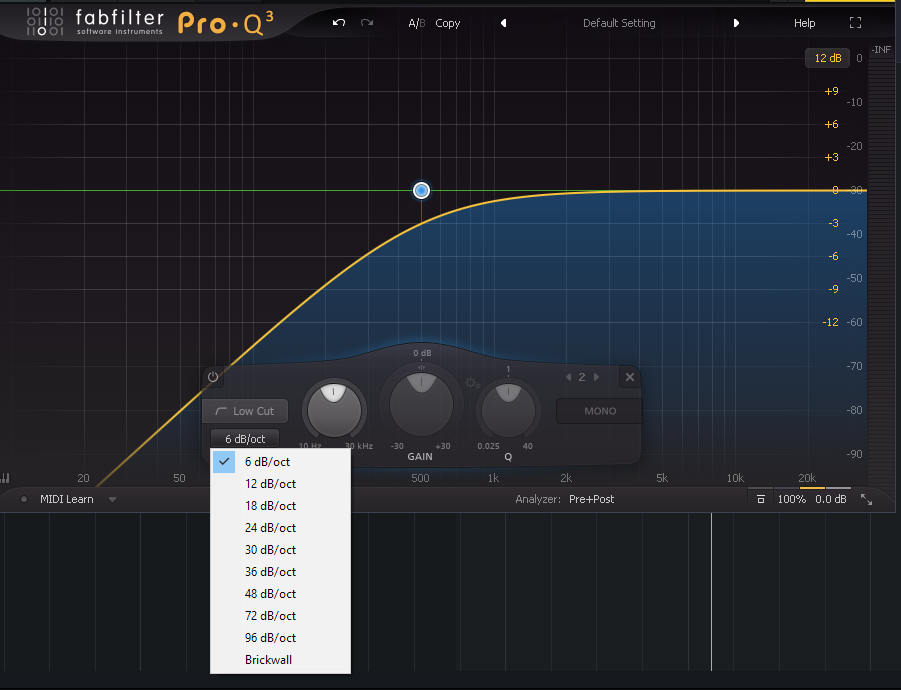This screenshot has width=901, height=690.
Task: Select previous band arrow
Action: pyautogui.click(x=568, y=377)
